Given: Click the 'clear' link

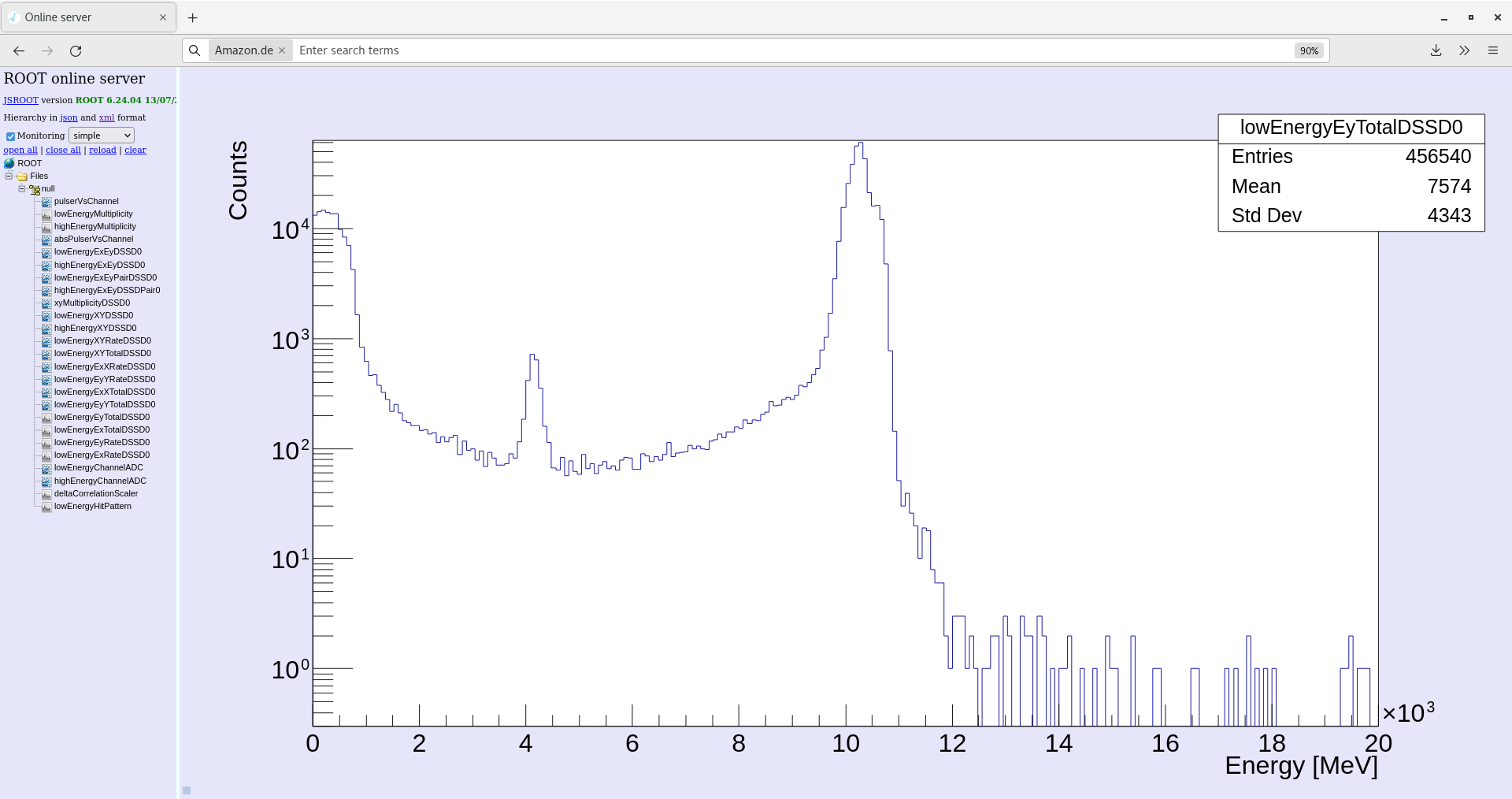Looking at the screenshot, I should 135,150.
